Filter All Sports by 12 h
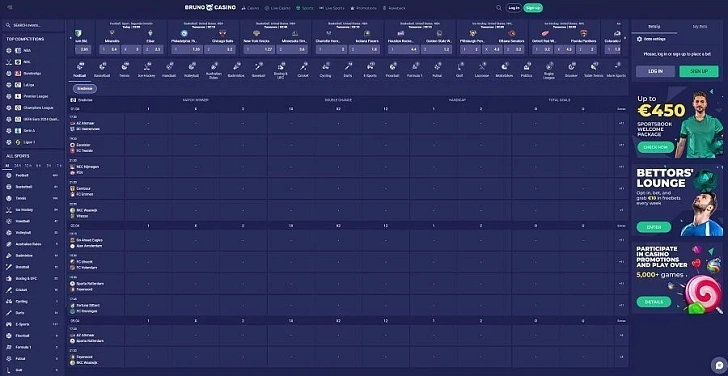728x376 pixels. click(x=28, y=166)
